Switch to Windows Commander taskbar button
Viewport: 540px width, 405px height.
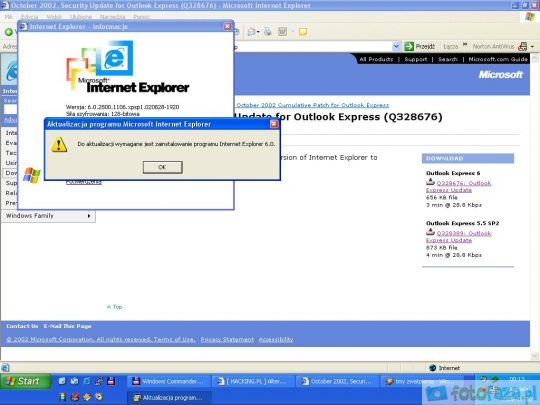(x=168, y=381)
